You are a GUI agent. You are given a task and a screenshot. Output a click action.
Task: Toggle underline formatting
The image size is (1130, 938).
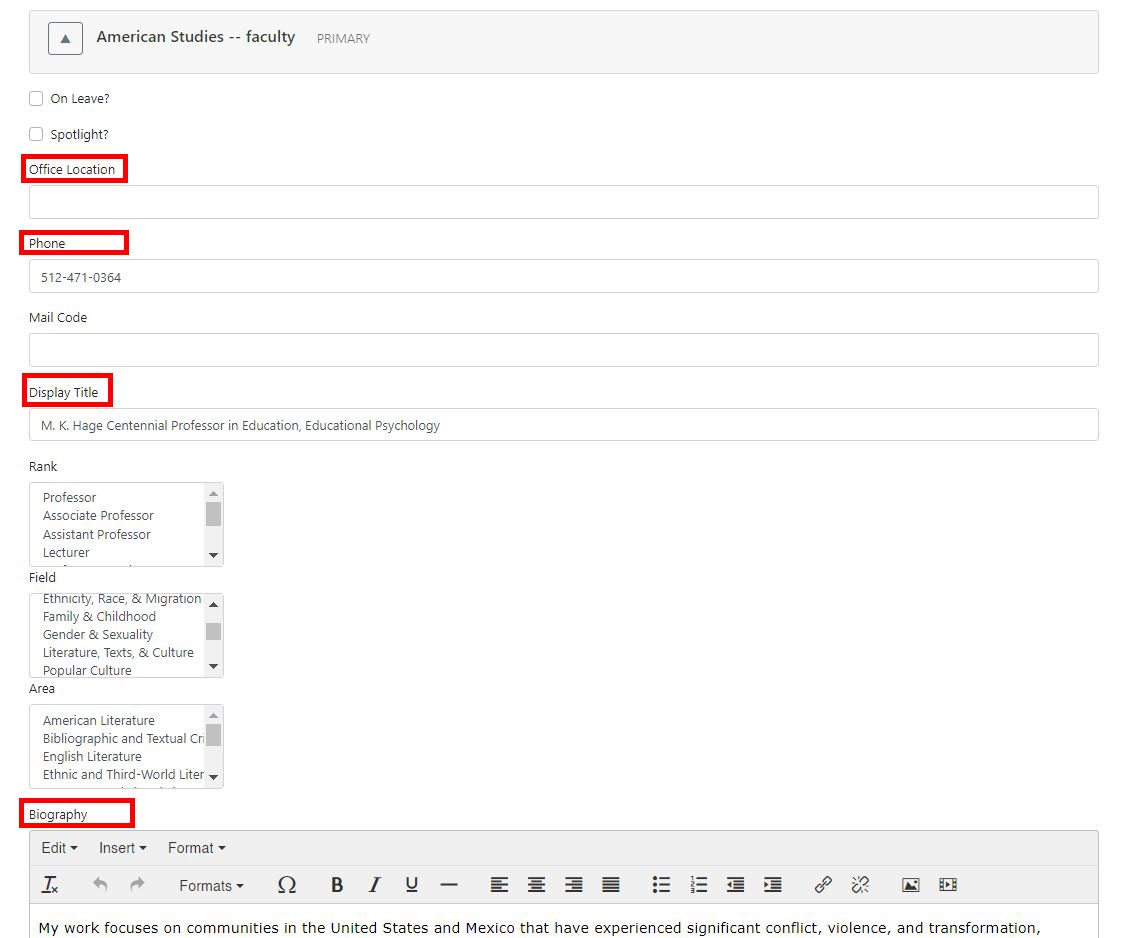click(411, 885)
